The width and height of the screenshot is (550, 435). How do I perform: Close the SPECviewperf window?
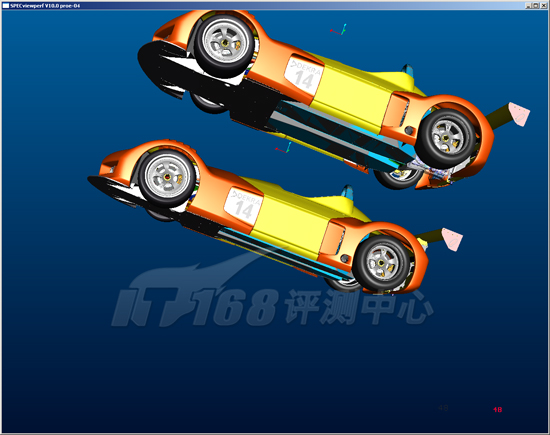[x=543, y=6]
